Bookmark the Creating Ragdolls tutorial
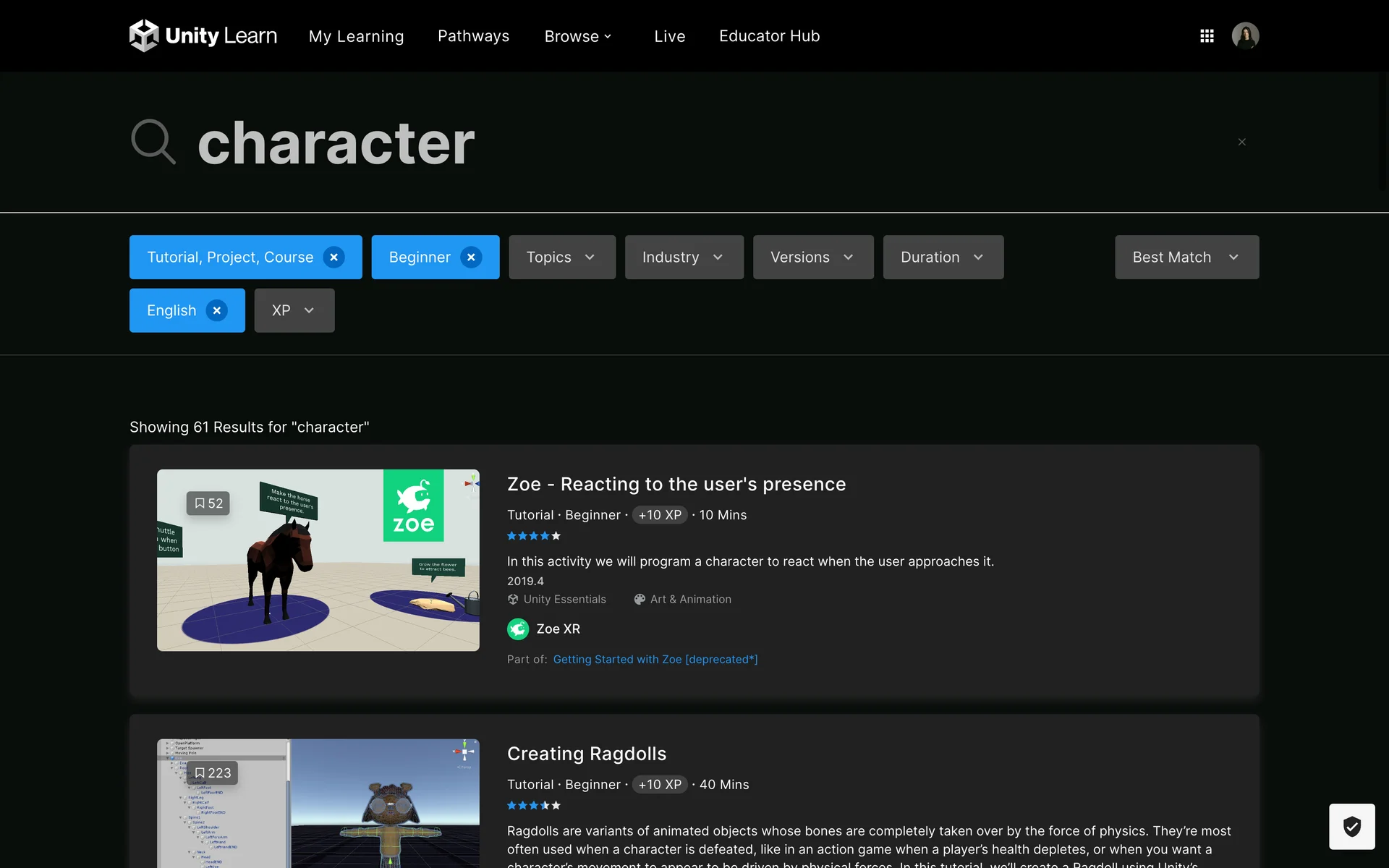This screenshot has width=1389, height=868. click(x=213, y=773)
